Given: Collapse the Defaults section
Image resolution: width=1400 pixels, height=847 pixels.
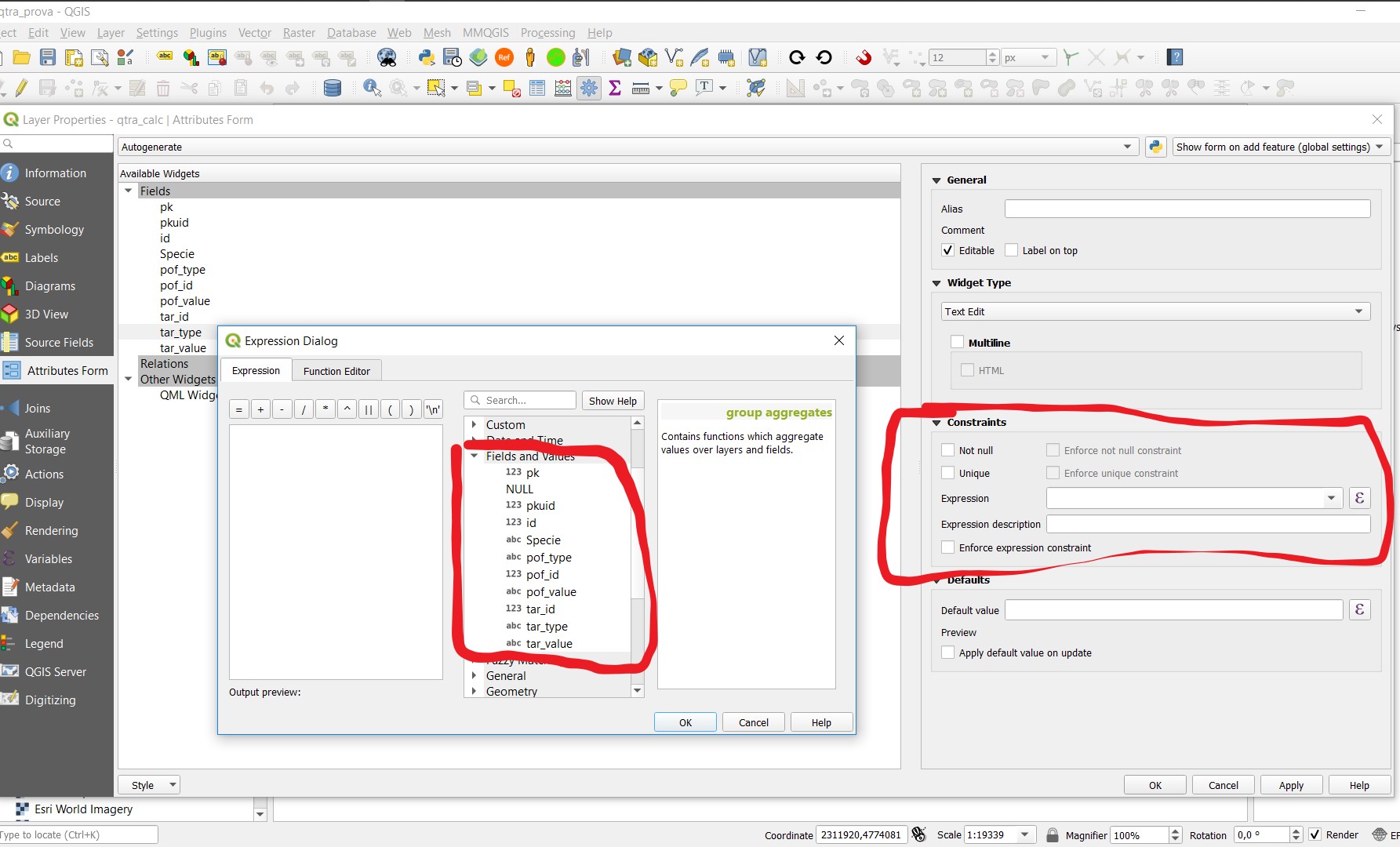Looking at the screenshot, I should (x=936, y=580).
